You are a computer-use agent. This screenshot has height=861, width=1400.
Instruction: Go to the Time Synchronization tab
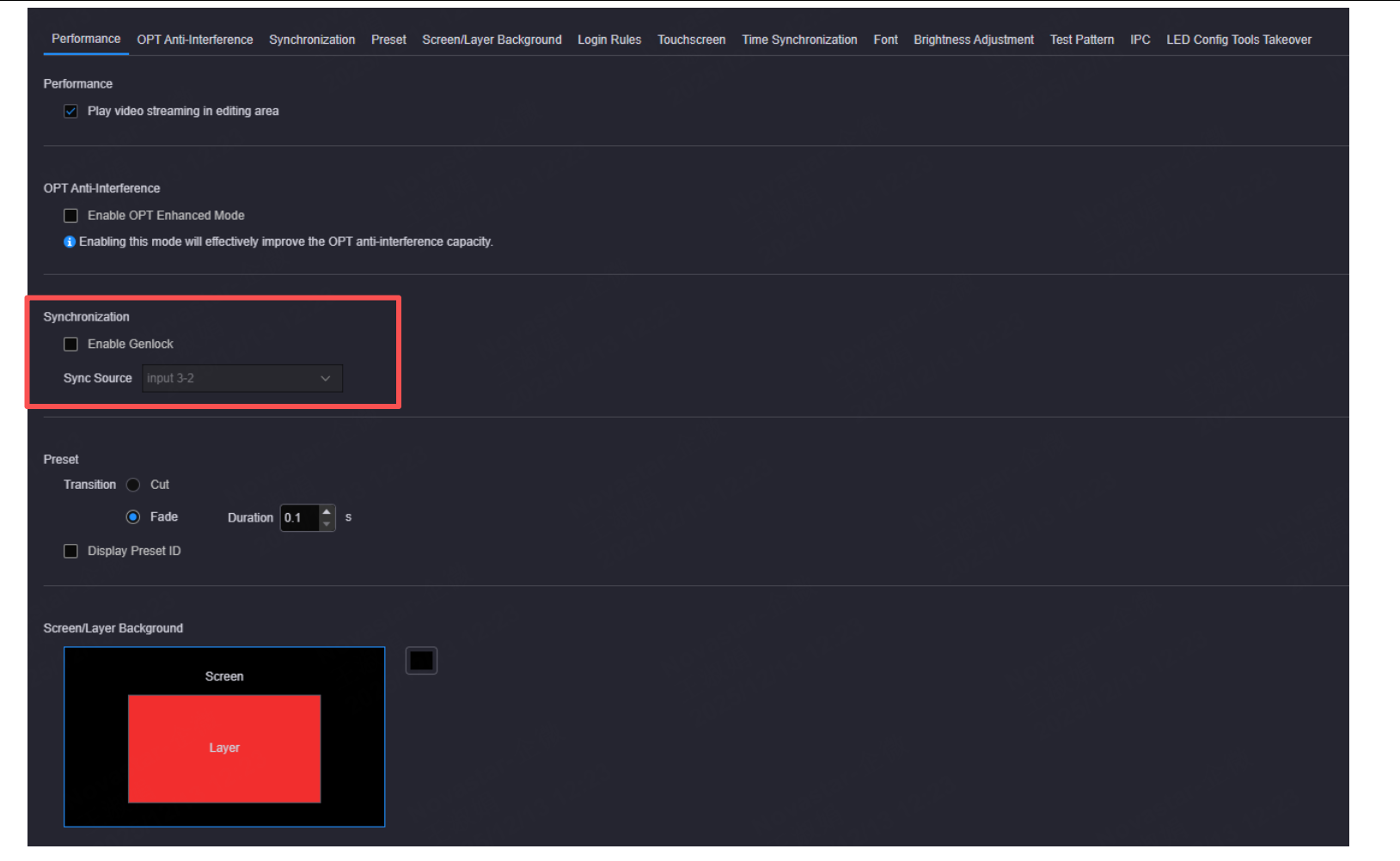tap(799, 40)
